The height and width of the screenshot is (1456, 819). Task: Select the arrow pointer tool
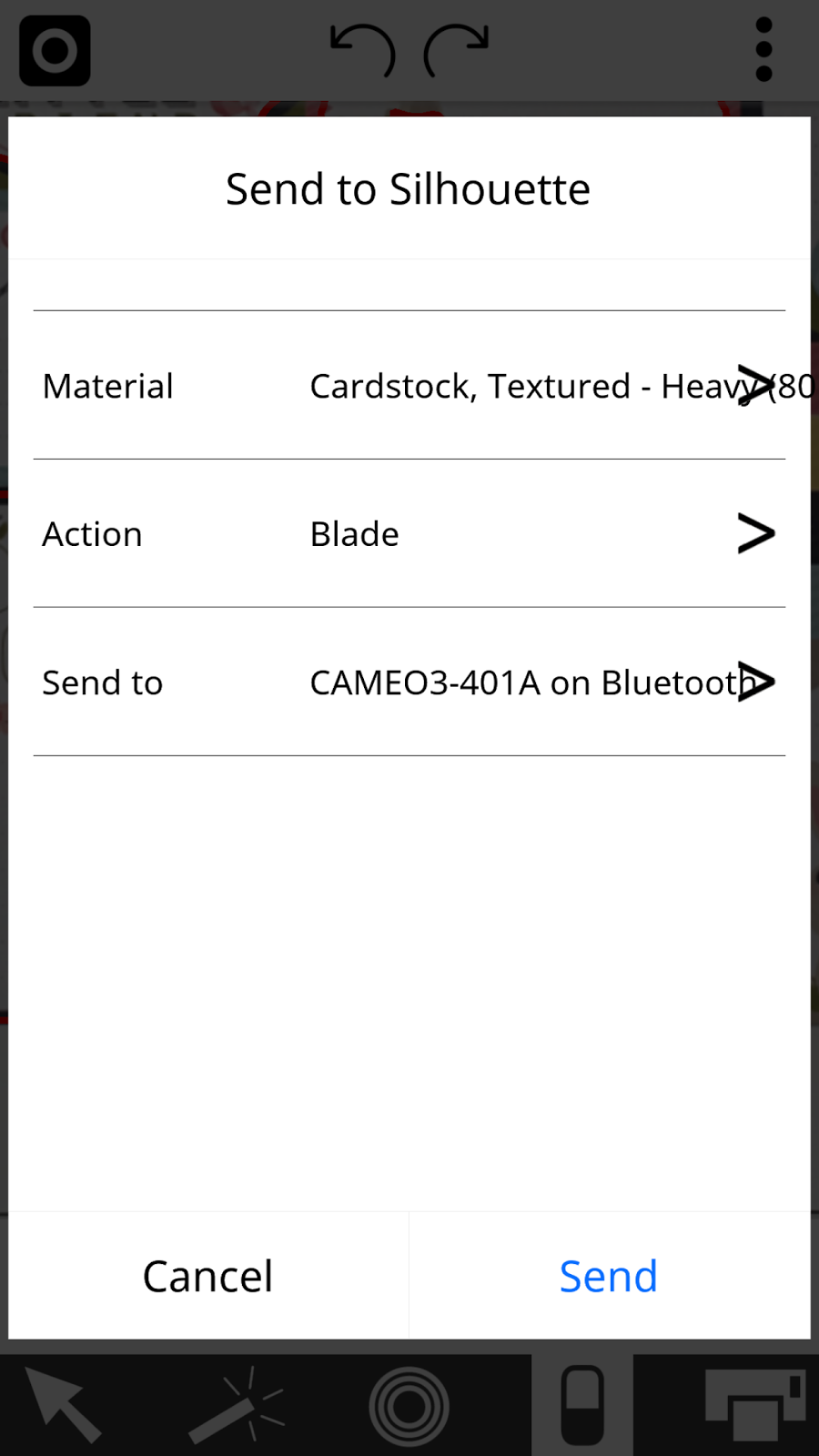(62, 1405)
